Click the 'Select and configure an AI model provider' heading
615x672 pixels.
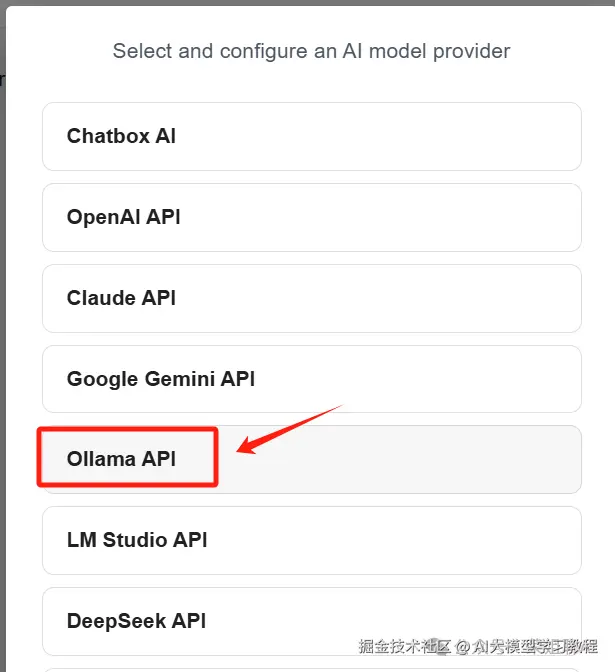[311, 51]
